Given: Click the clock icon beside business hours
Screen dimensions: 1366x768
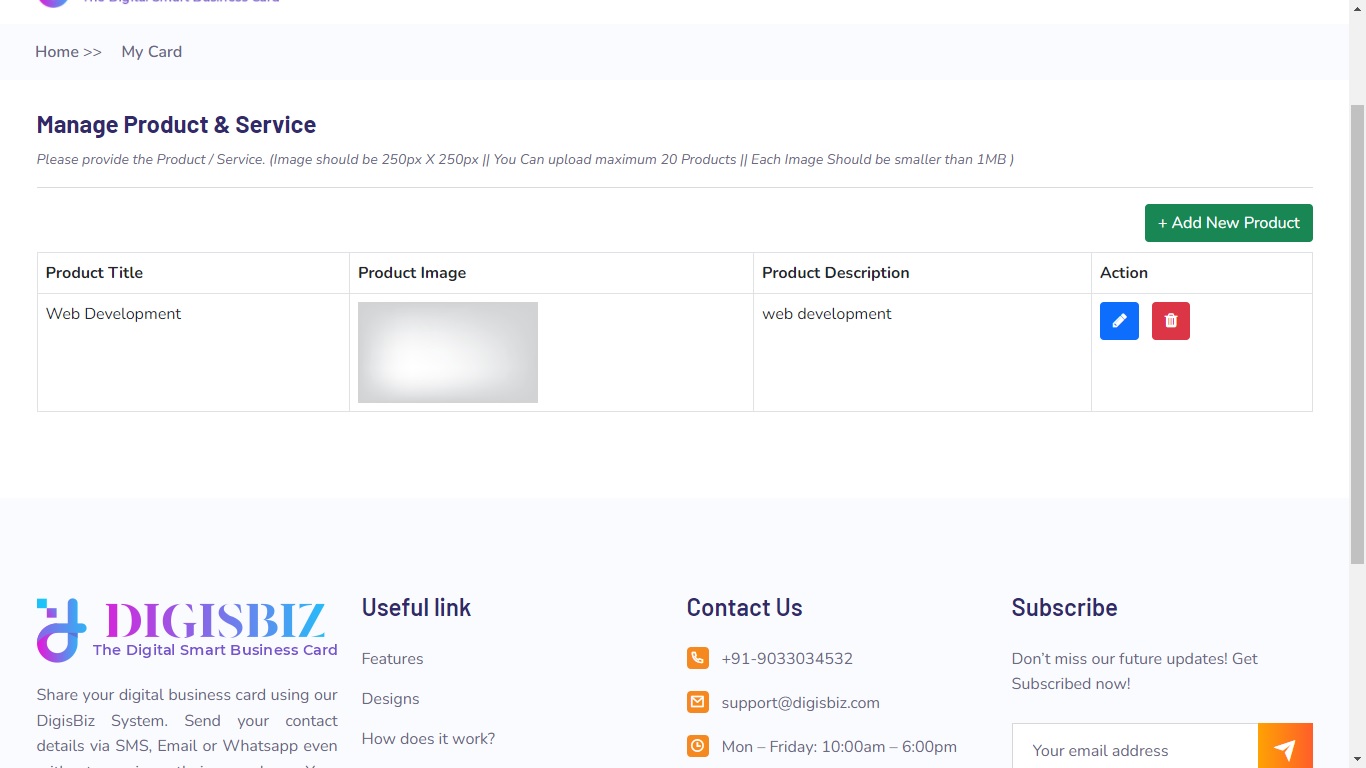Looking at the screenshot, I should 698,746.
